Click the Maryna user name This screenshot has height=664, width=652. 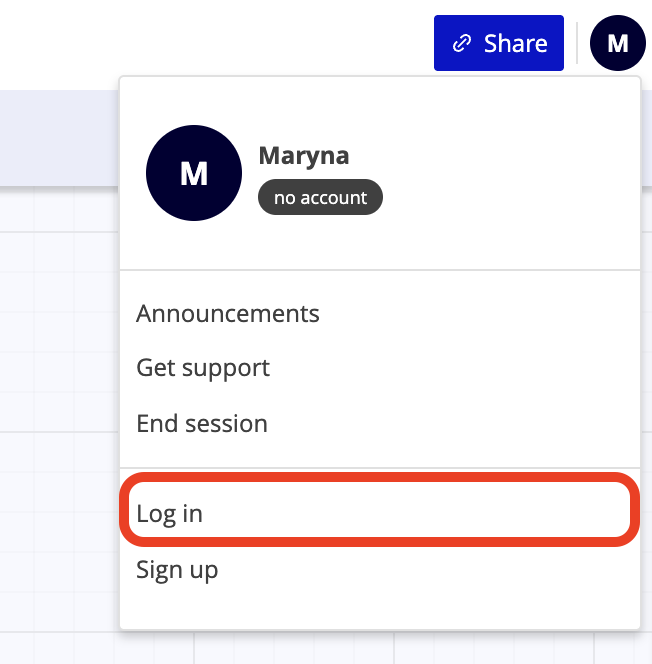point(304,155)
